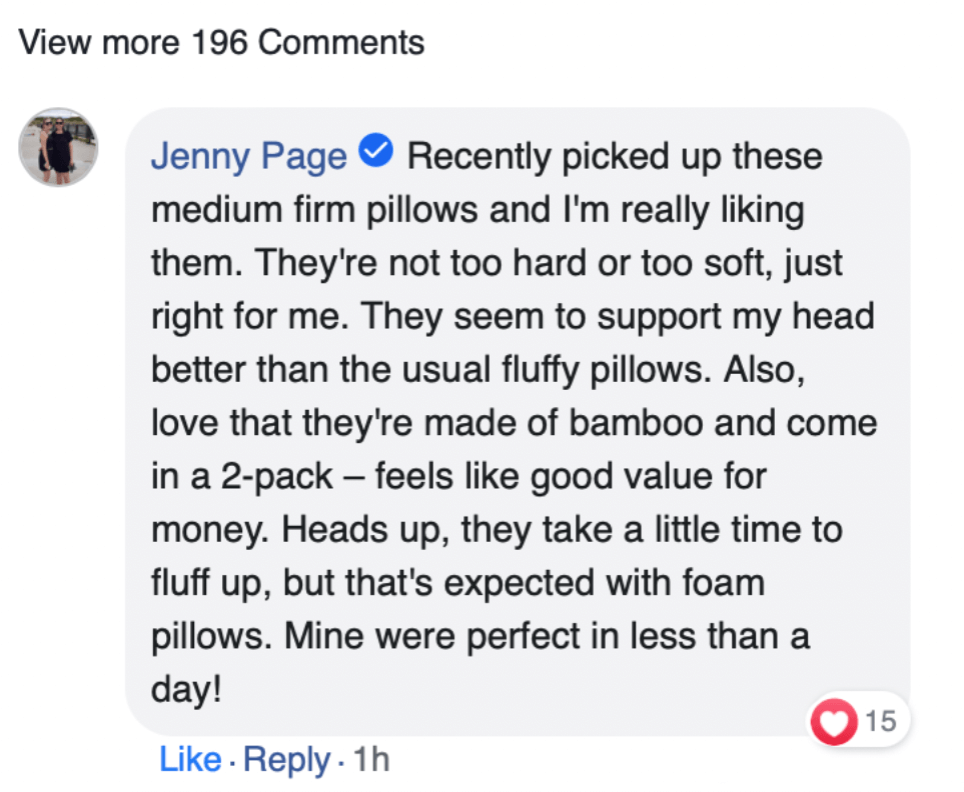
Task: Like Jenny Page's comment
Action: coord(189,760)
